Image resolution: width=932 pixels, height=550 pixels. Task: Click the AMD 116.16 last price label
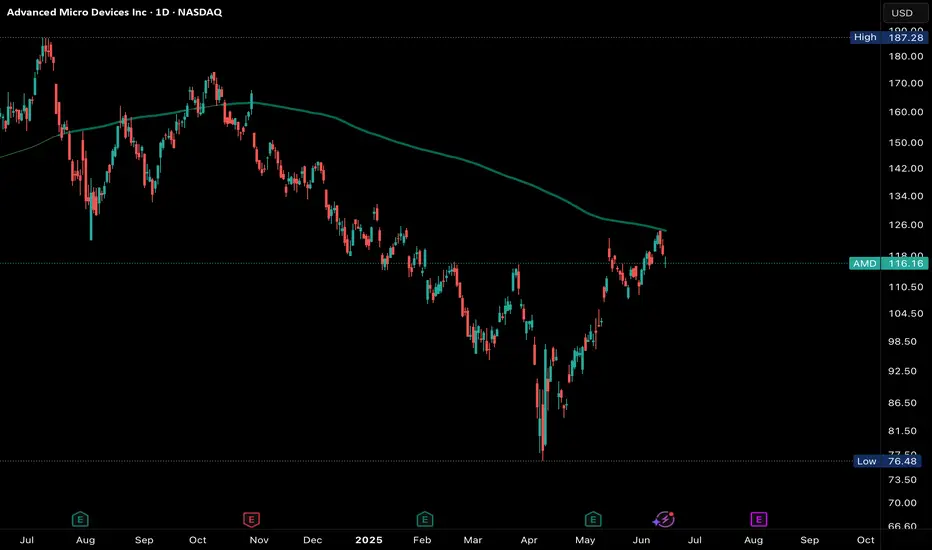click(x=889, y=263)
